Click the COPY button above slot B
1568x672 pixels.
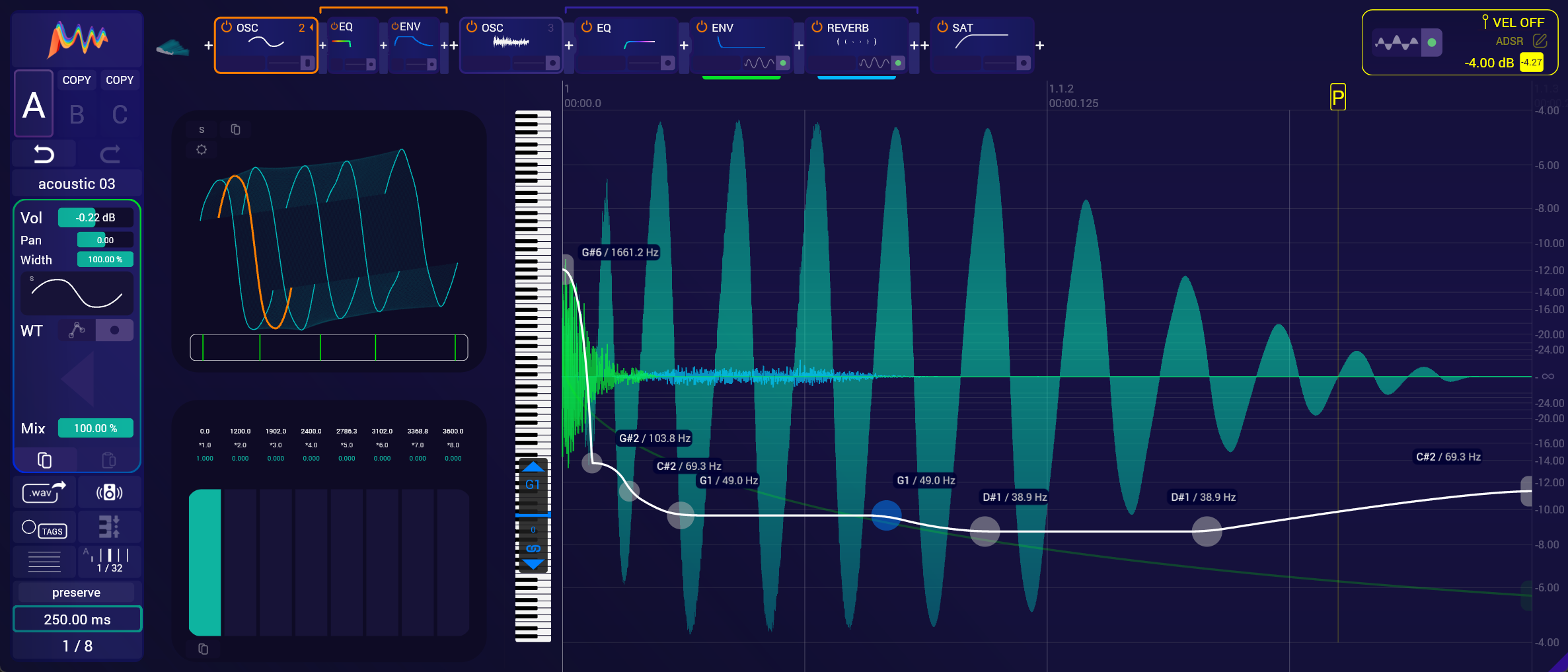point(77,80)
